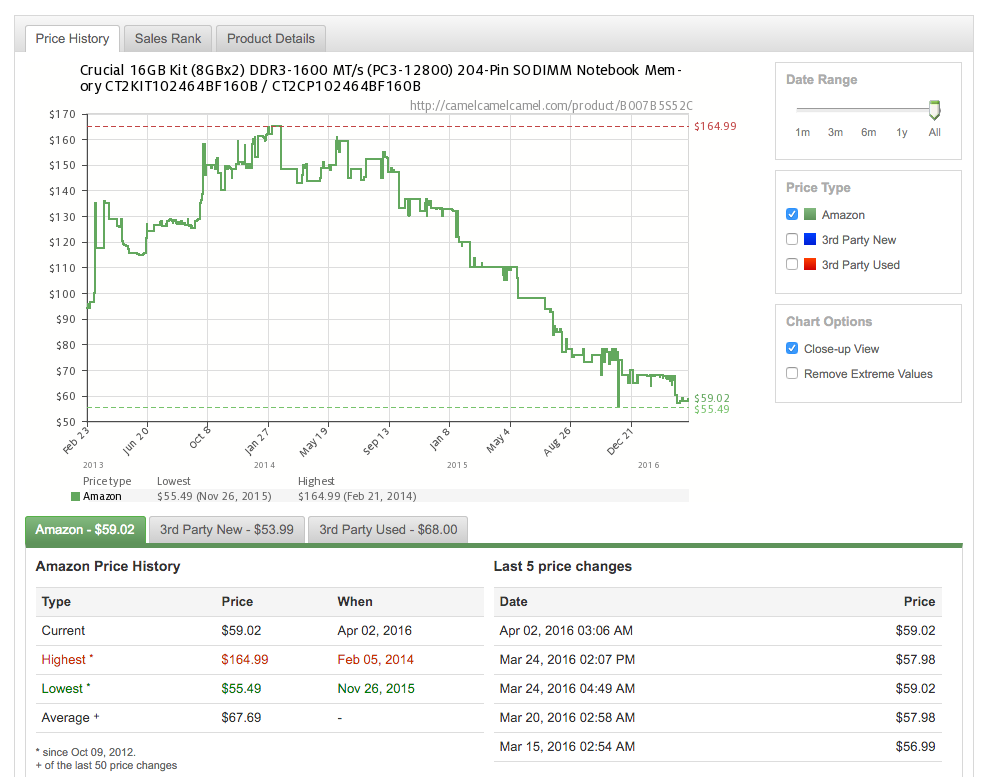Image resolution: width=985 pixels, height=777 pixels.
Task: Click the Amazon Price History heading
Action: point(108,566)
